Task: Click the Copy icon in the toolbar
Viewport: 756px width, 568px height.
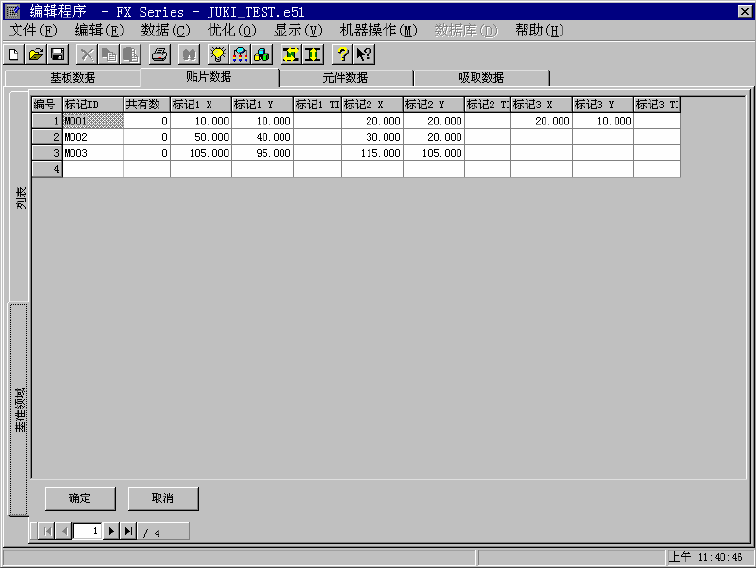Action: coord(108,54)
